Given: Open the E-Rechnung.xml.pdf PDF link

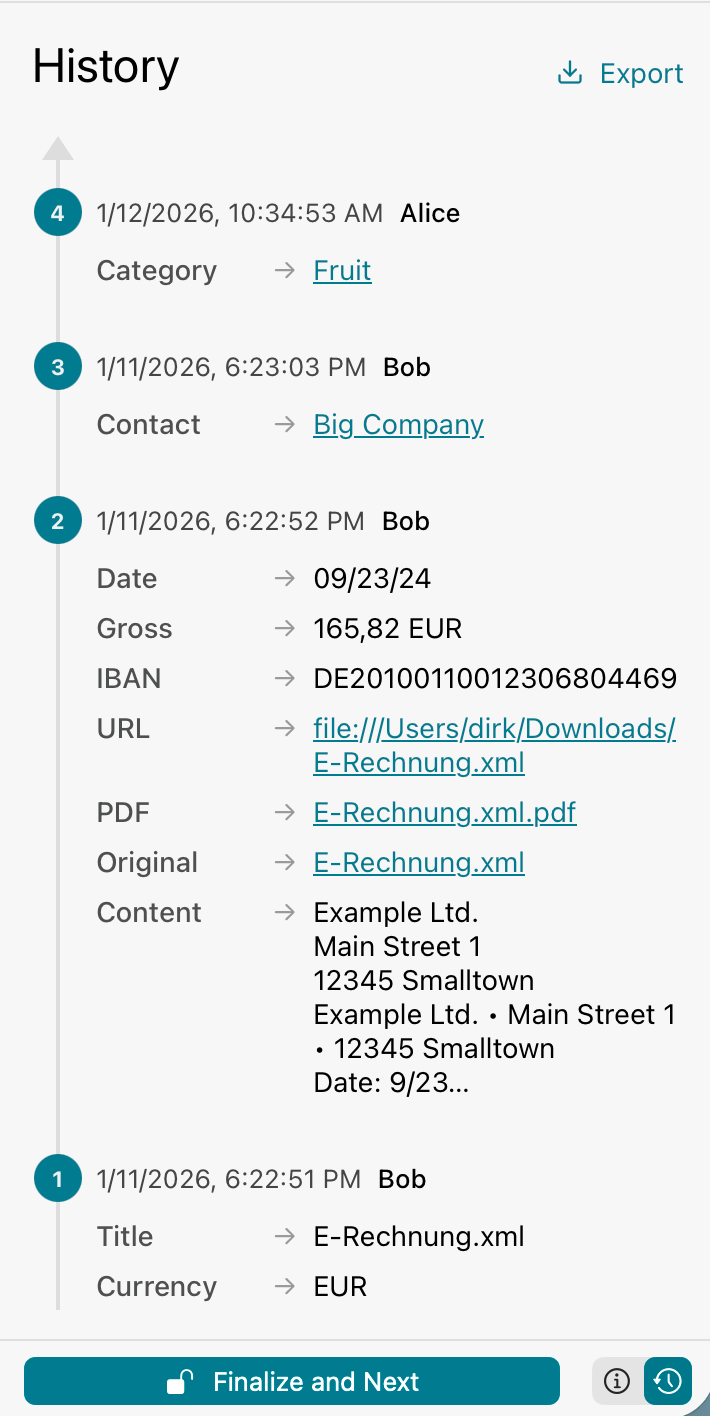Looking at the screenshot, I should 444,813.
